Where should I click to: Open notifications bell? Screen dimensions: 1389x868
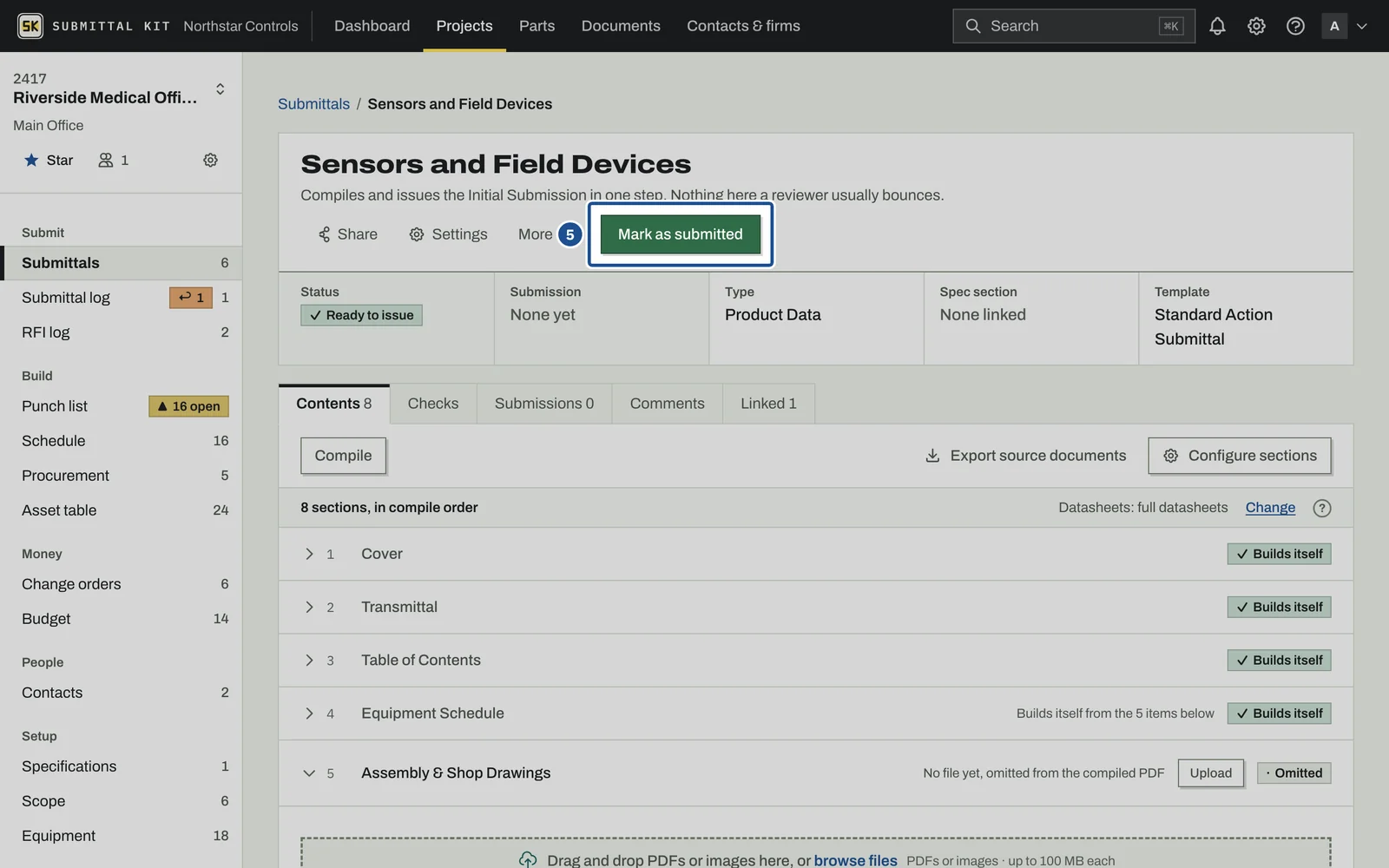[1217, 26]
